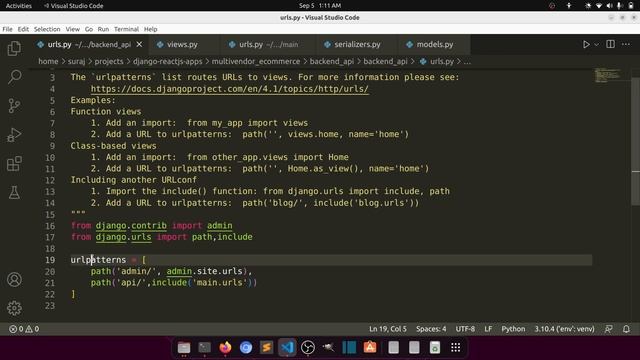
Task: Click Visual Studio Code dock icon
Action: [287, 347]
